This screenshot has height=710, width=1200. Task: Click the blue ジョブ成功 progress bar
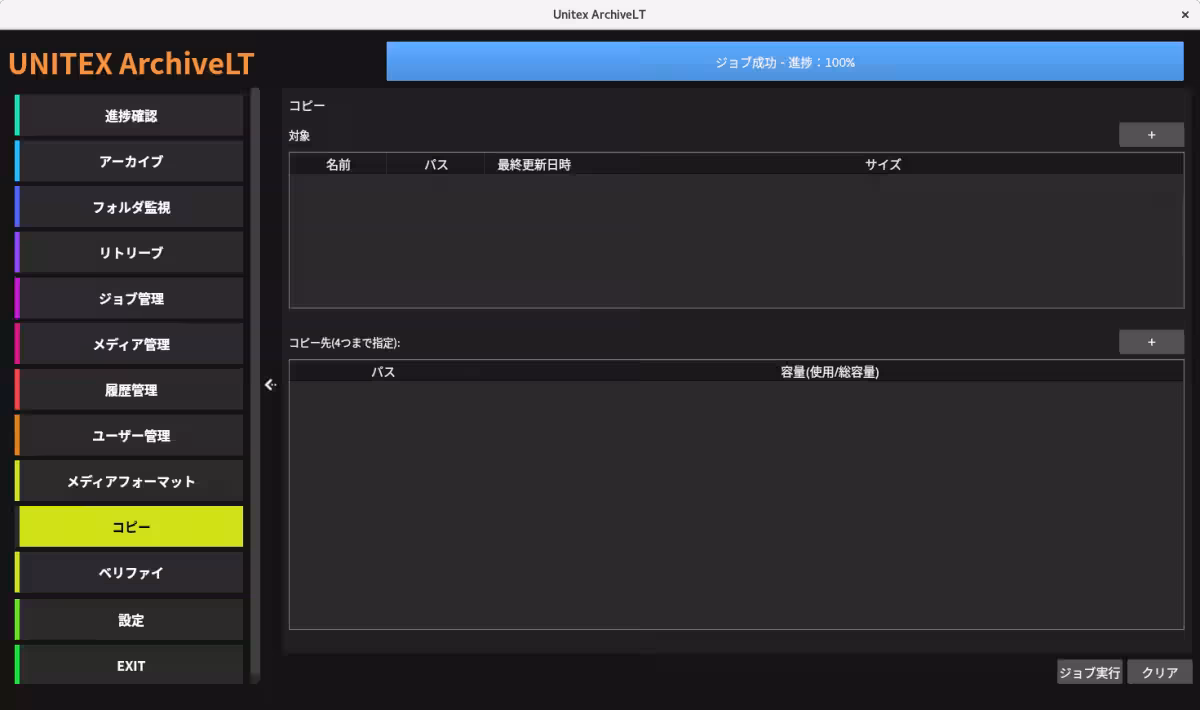click(784, 61)
